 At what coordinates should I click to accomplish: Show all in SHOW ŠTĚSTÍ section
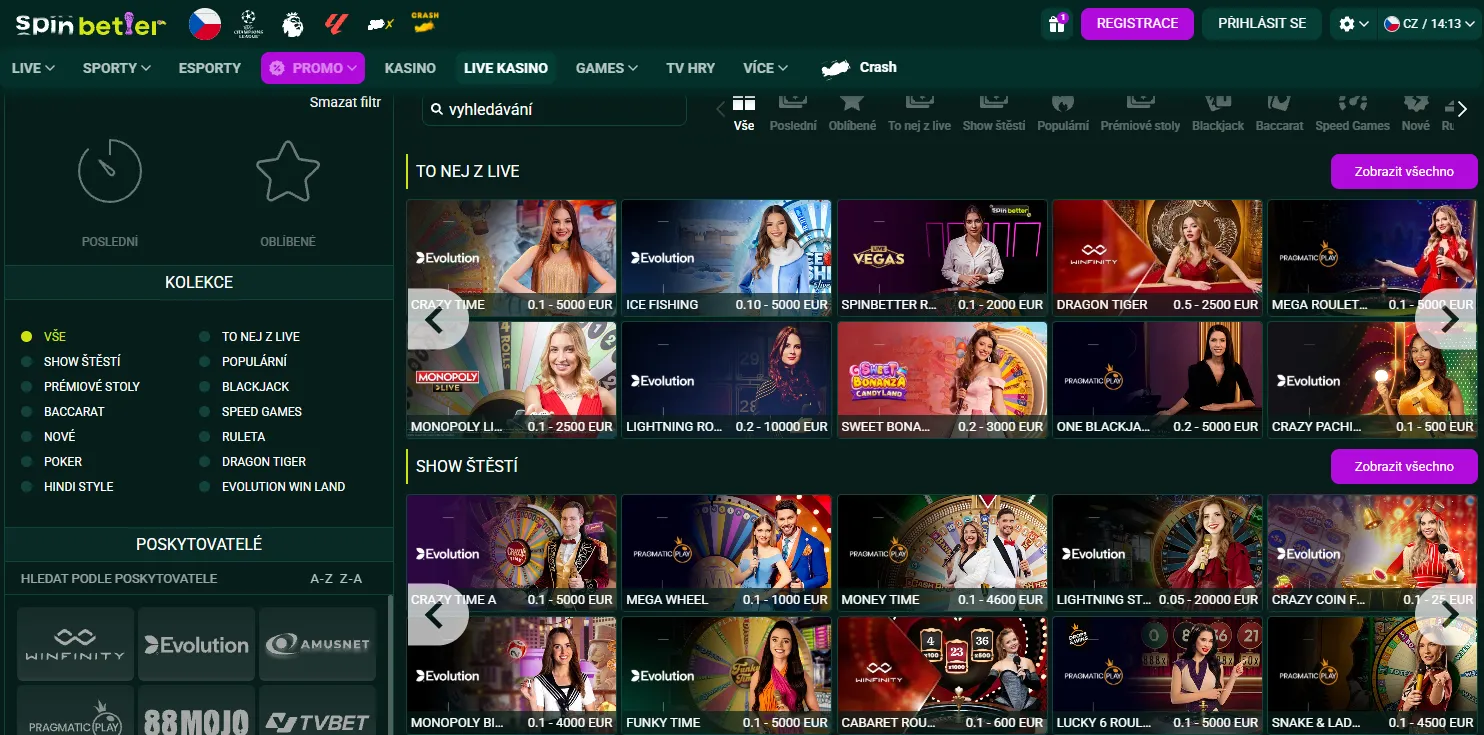pos(1404,467)
